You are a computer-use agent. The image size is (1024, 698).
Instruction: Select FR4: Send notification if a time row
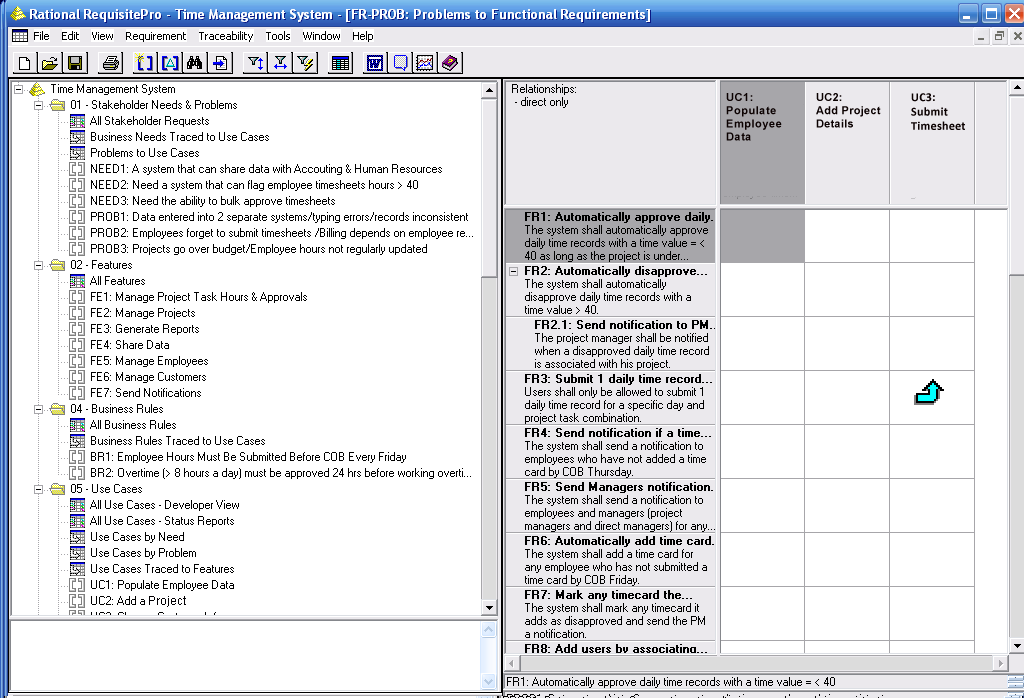[x=611, y=452]
